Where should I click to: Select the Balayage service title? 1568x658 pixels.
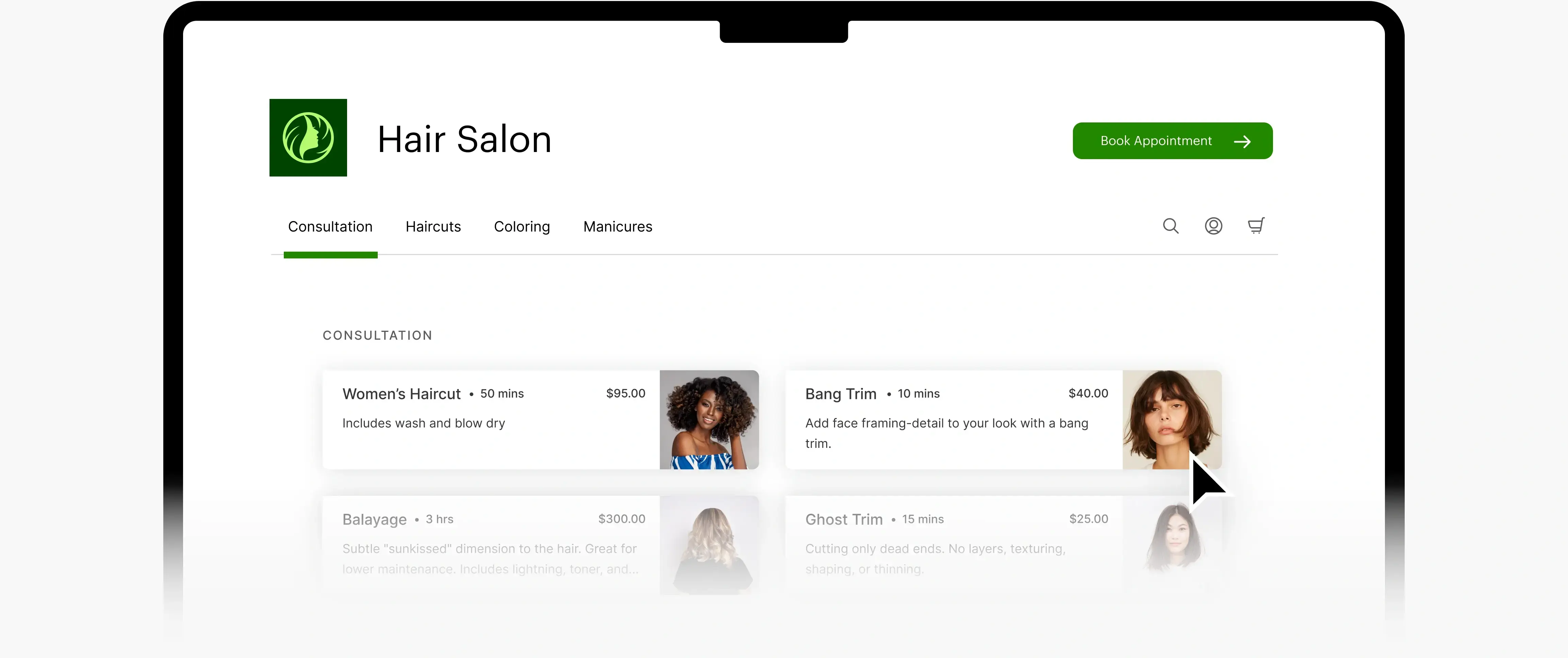(374, 520)
